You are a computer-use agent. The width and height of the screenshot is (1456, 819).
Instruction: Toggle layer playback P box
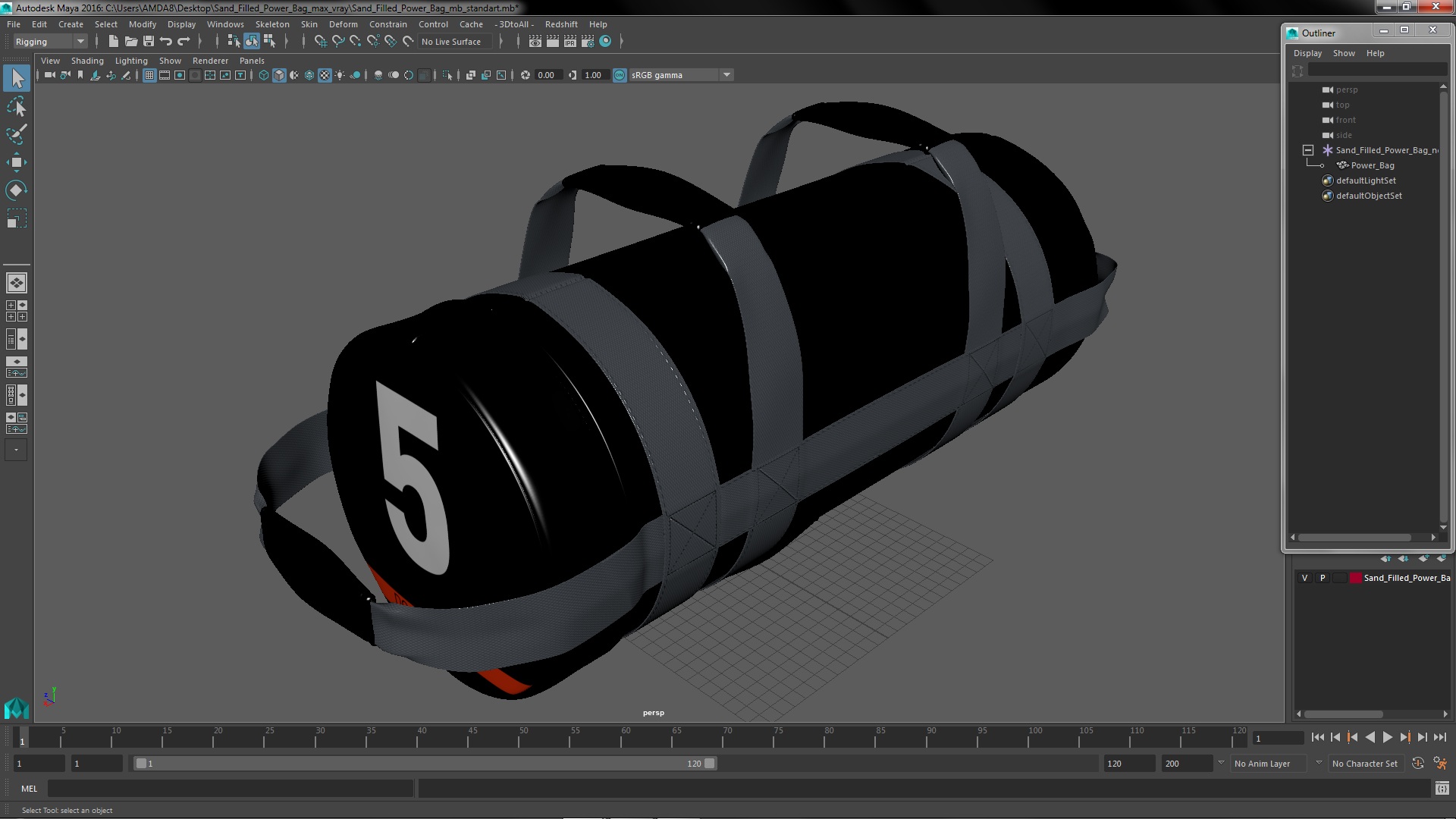[x=1323, y=578]
